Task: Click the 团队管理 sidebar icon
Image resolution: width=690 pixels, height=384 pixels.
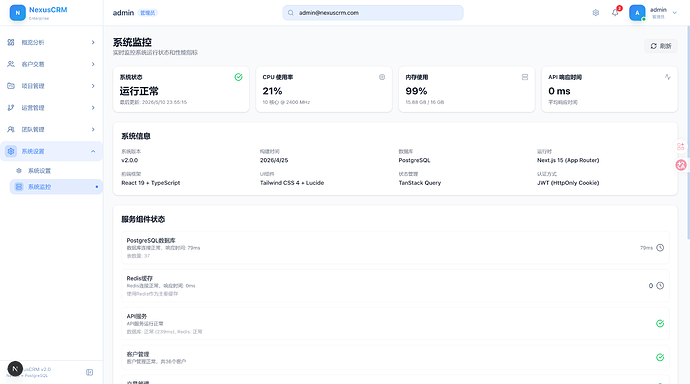Action: tap(11, 129)
